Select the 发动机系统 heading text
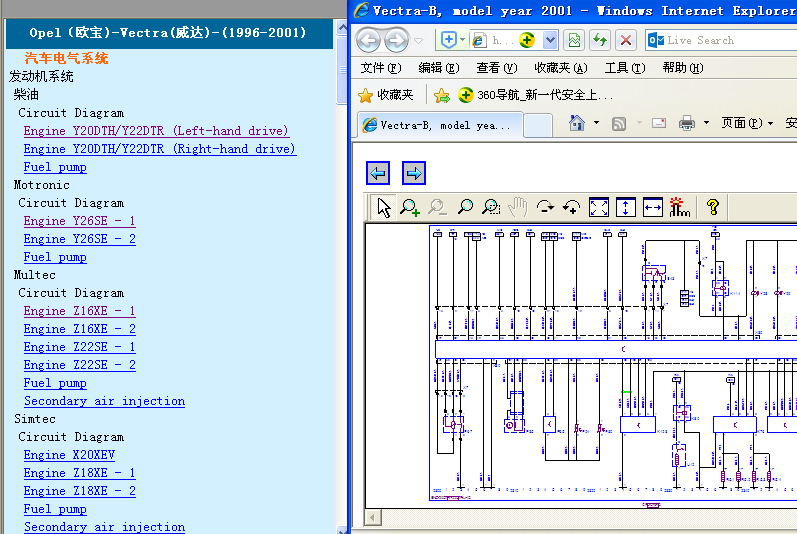This screenshot has width=797, height=534. (41, 77)
